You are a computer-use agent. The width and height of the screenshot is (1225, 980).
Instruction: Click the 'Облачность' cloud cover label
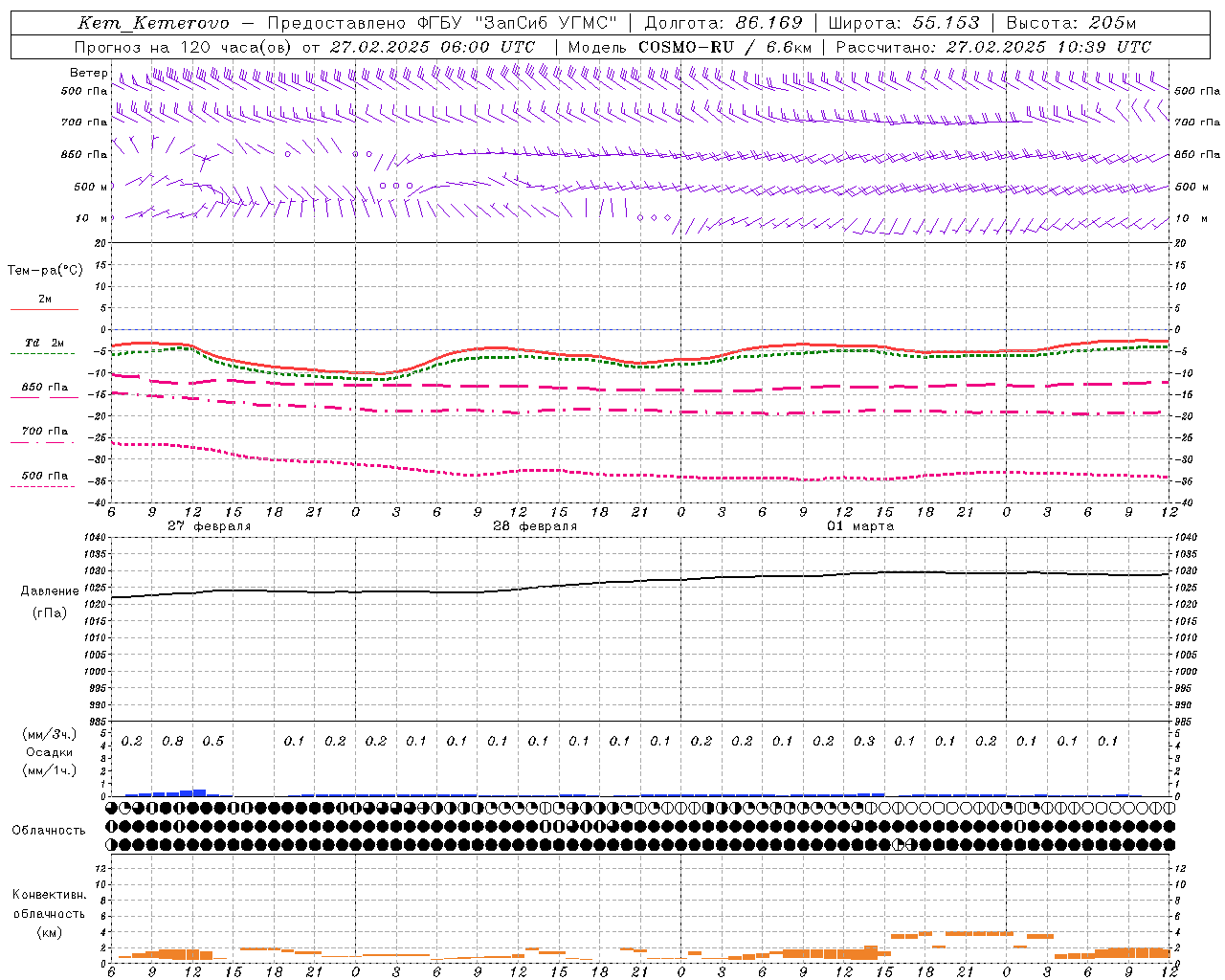[49, 830]
